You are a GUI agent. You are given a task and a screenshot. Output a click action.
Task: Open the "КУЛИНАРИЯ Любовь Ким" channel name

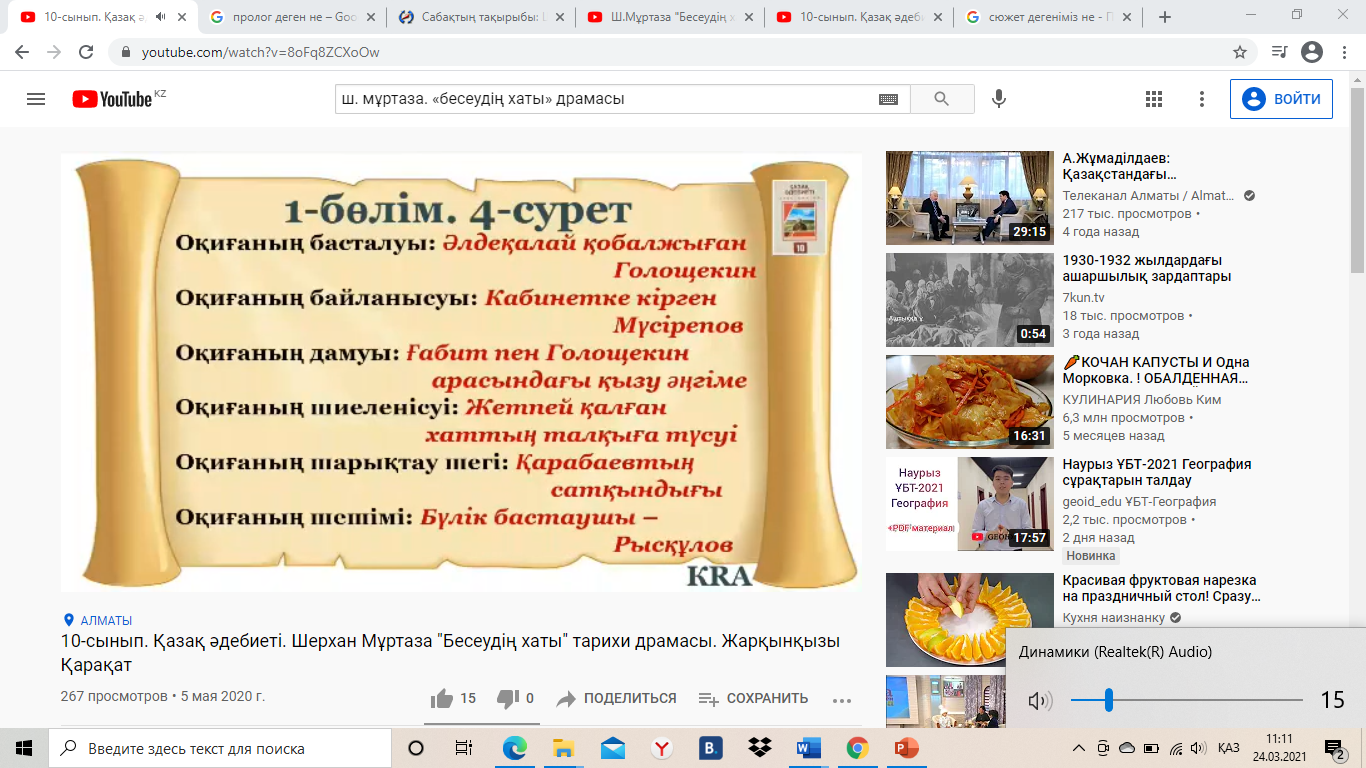pos(1142,399)
